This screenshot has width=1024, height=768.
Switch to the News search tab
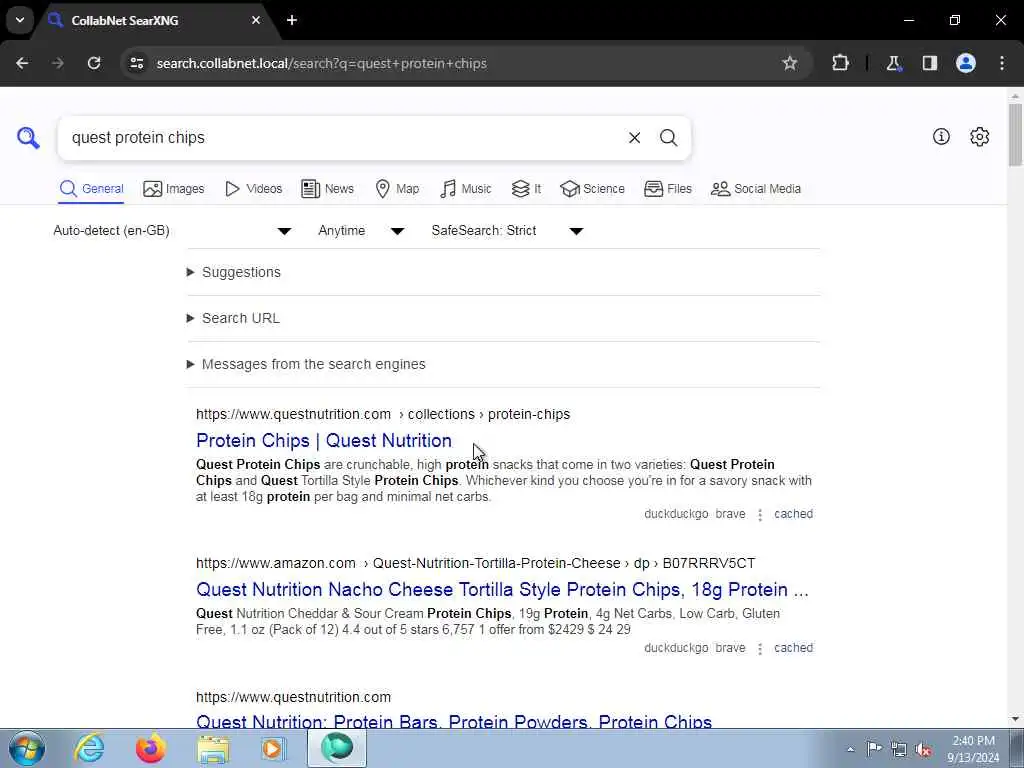327,189
